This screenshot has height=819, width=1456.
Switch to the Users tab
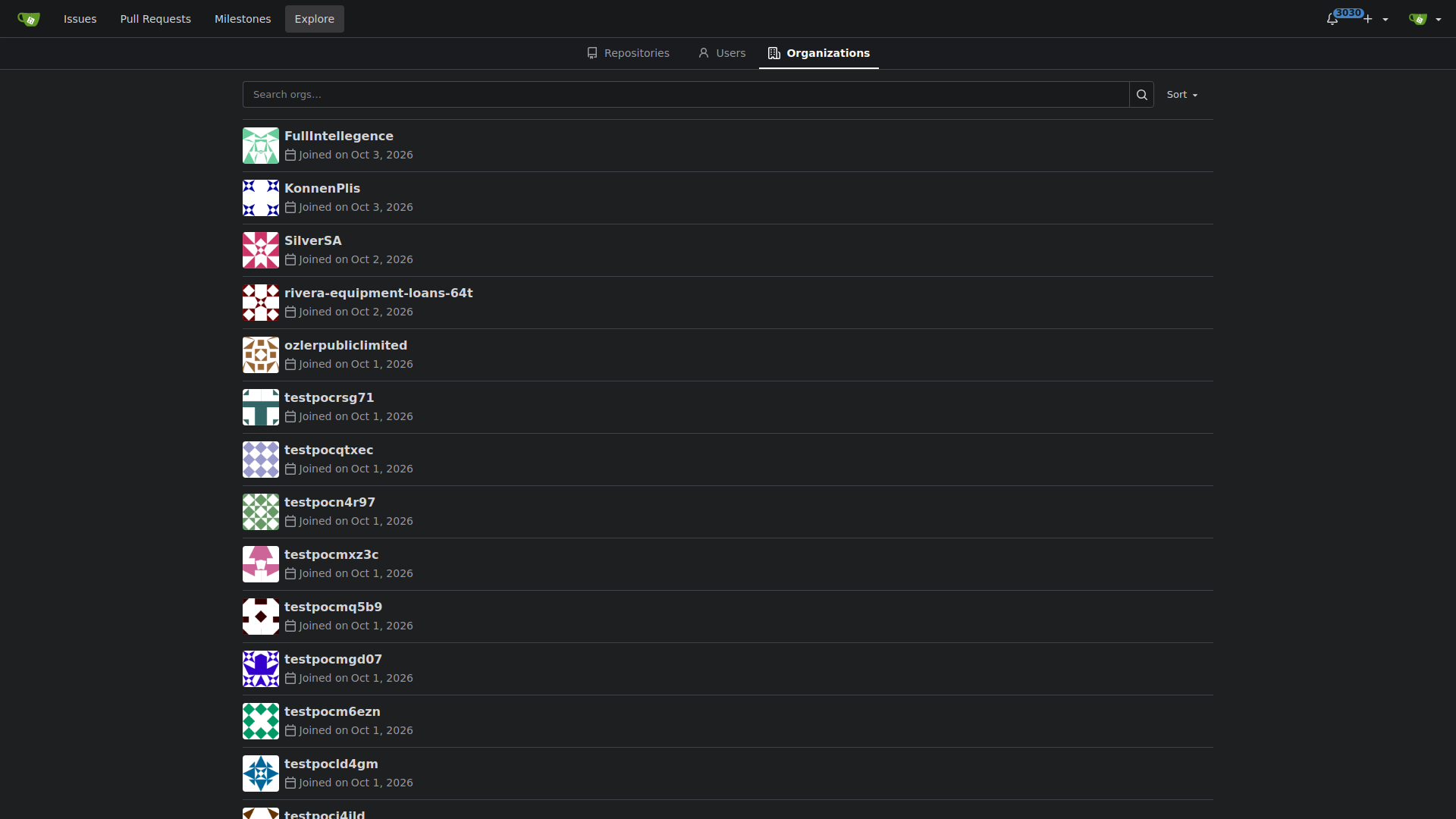(722, 53)
